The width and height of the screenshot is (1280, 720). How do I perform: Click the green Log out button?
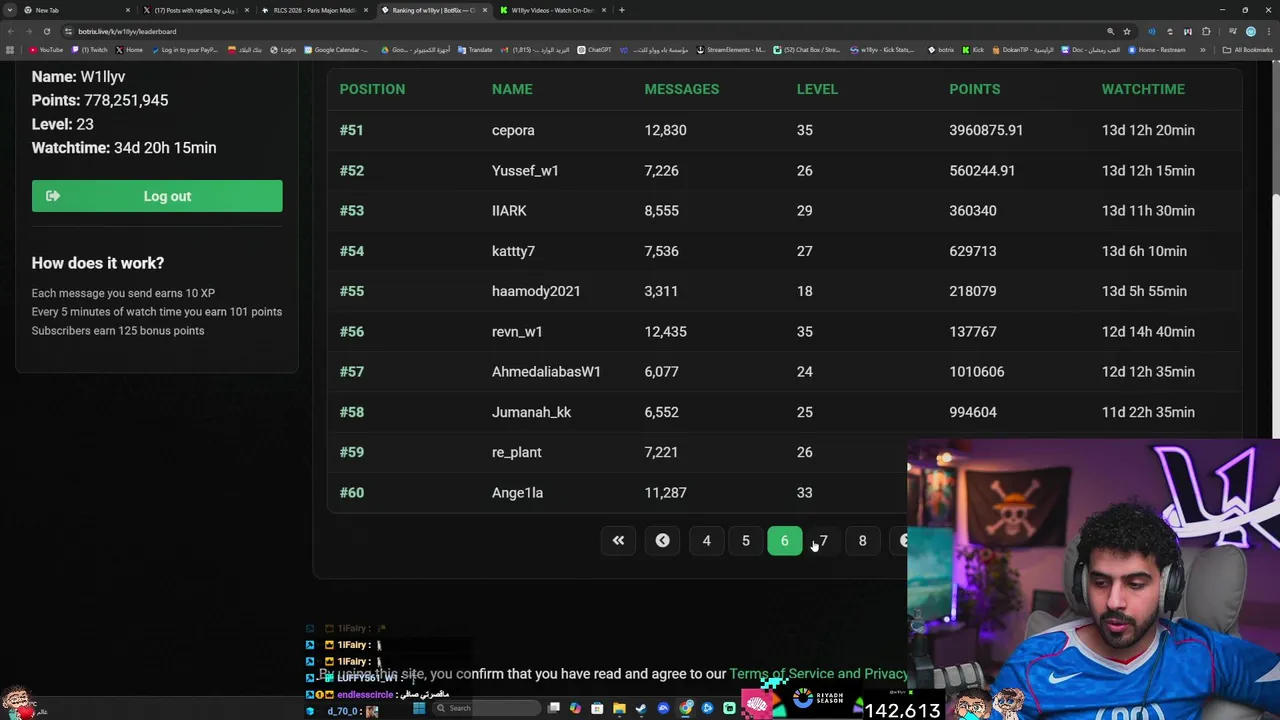[157, 196]
